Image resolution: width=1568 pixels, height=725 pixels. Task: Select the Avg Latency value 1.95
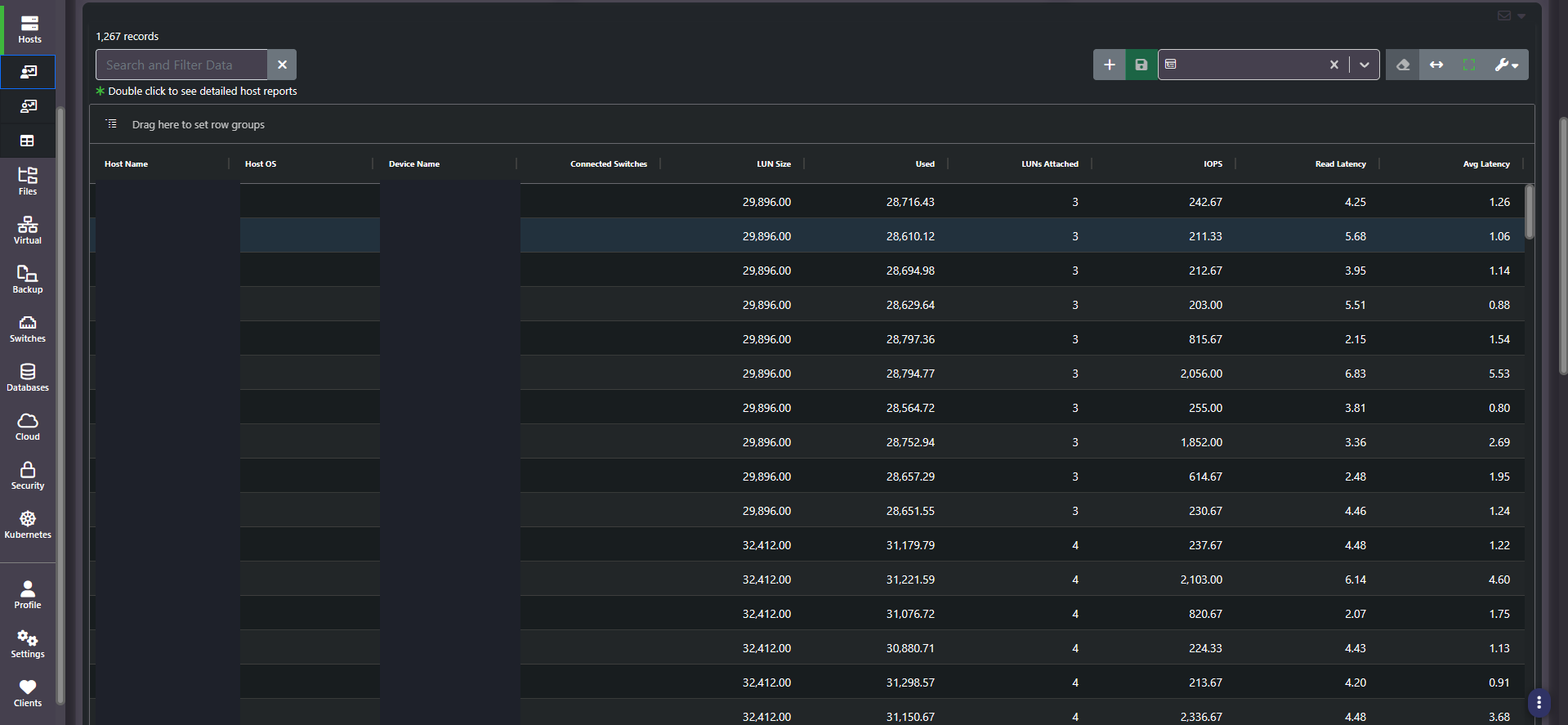click(1499, 477)
